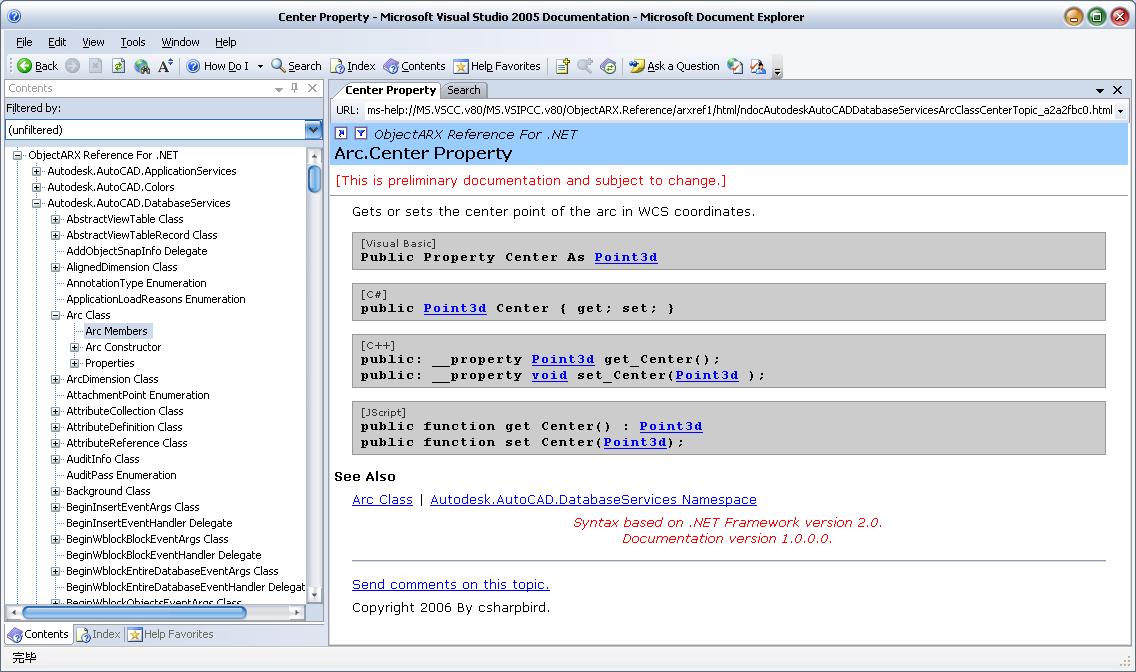Image resolution: width=1136 pixels, height=672 pixels.
Task: Click Ask a Question in the toolbar
Action: pos(674,66)
